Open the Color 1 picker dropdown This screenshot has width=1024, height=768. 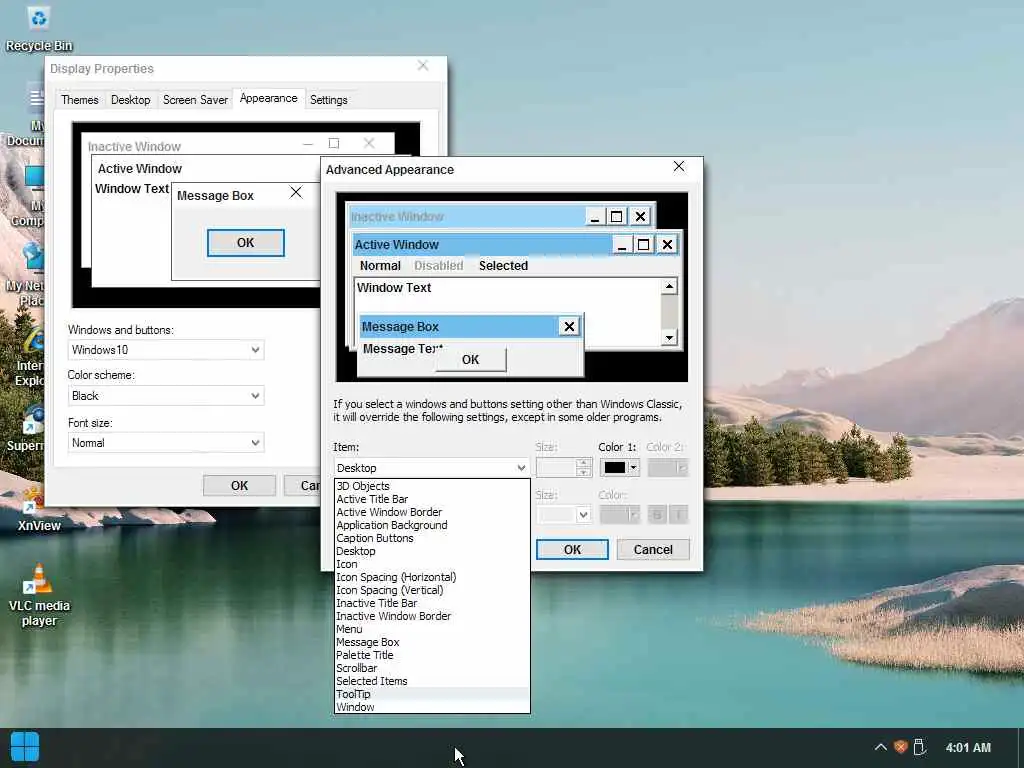619,468
